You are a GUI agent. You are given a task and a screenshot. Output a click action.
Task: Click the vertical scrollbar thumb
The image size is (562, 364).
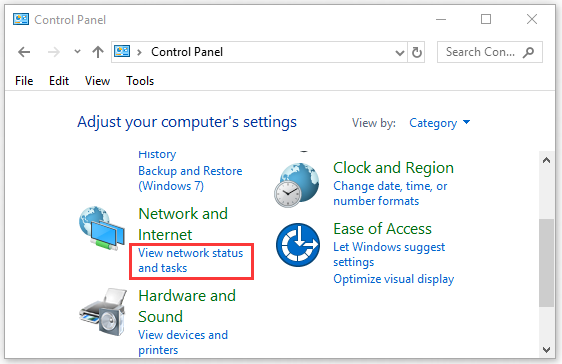[547, 263]
